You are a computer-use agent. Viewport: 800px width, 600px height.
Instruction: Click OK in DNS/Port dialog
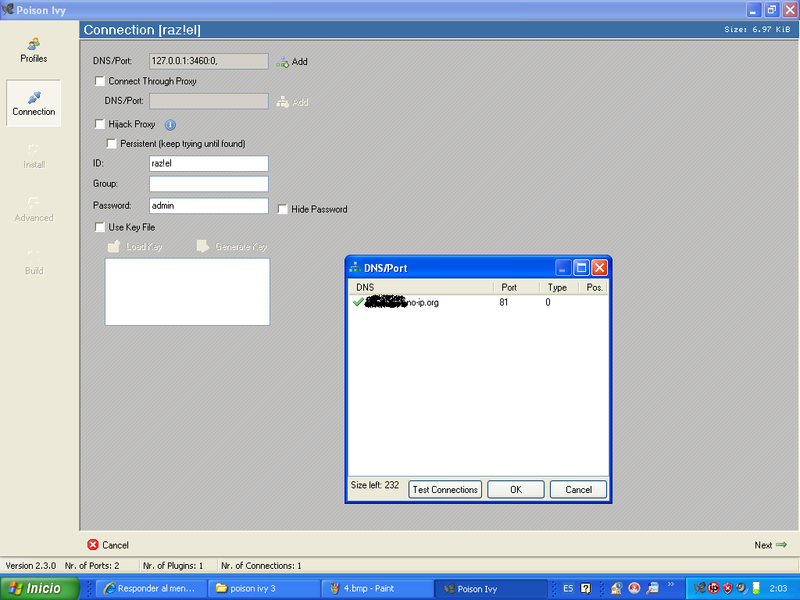[516, 490]
